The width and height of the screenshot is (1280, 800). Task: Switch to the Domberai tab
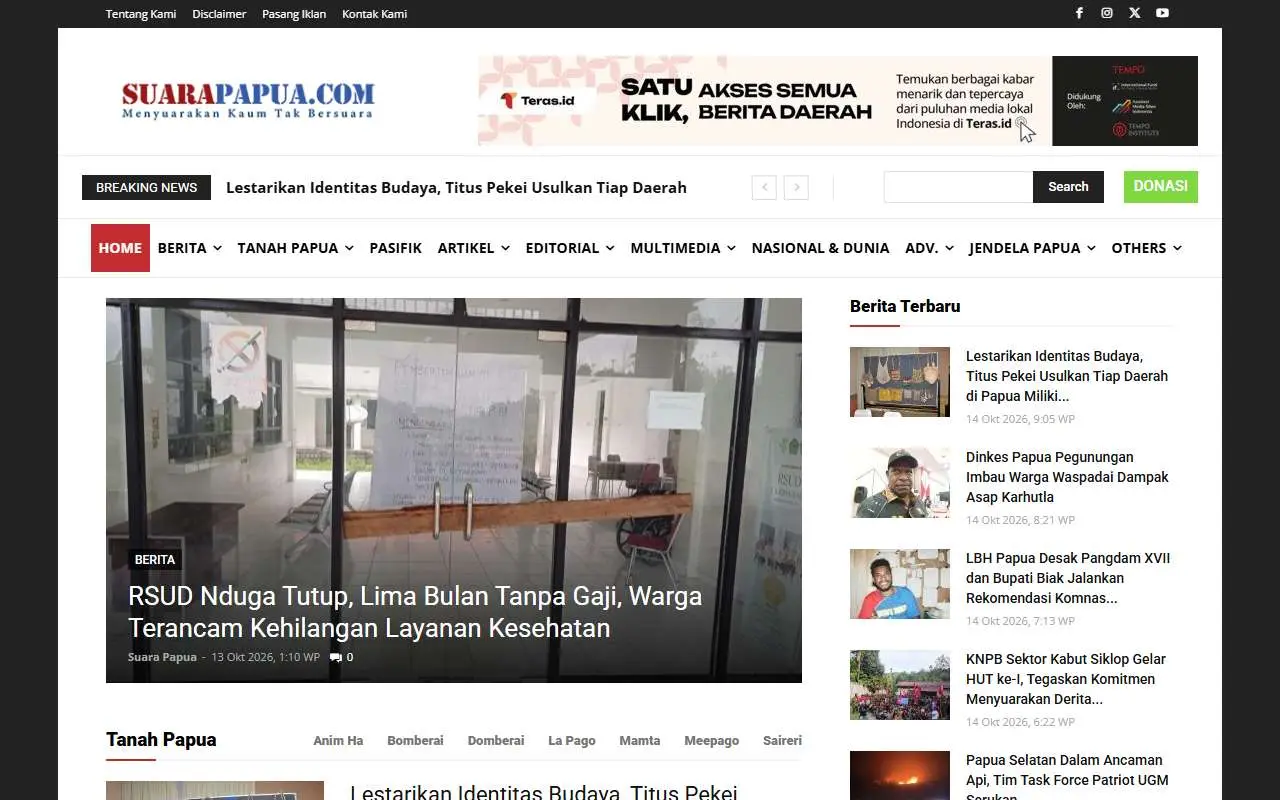coord(496,741)
